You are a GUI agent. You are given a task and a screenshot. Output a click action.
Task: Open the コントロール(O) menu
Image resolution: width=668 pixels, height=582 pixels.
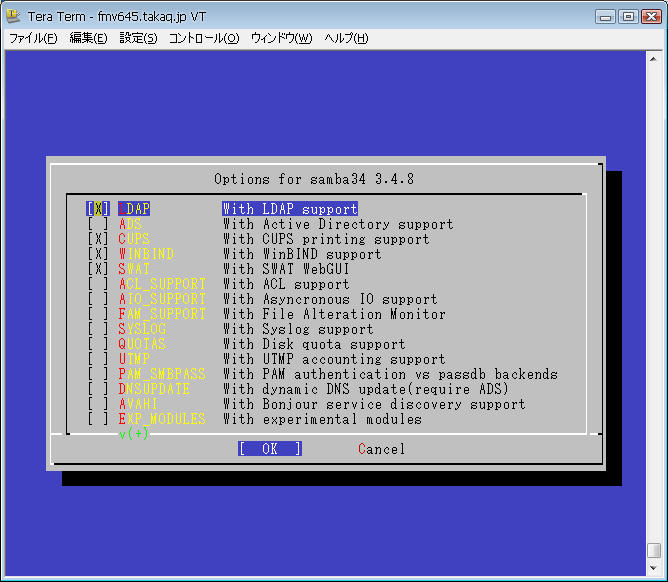[204, 38]
